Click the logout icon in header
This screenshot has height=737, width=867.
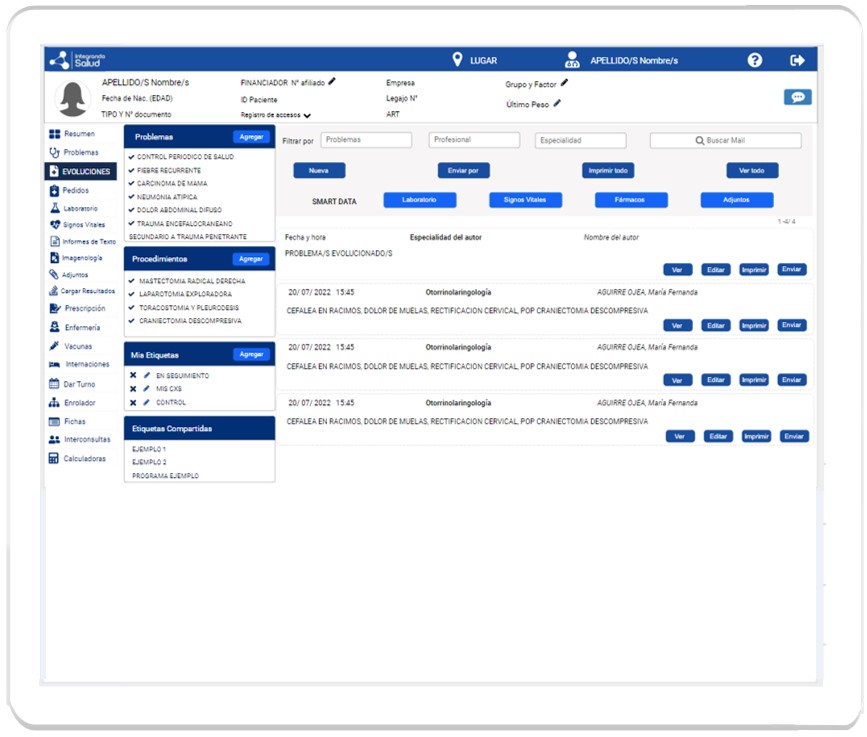[x=797, y=60]
